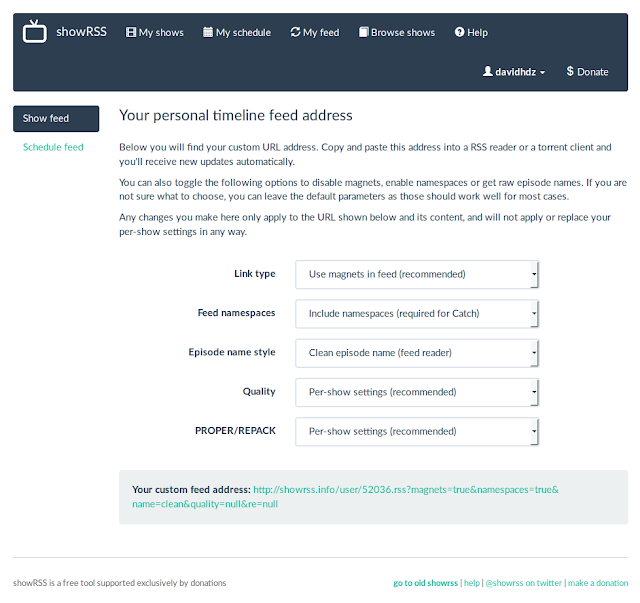Open the @showrss on twitter link
Image resolution: width=640 pixels, height=603 pixels.
pos(523,583)
